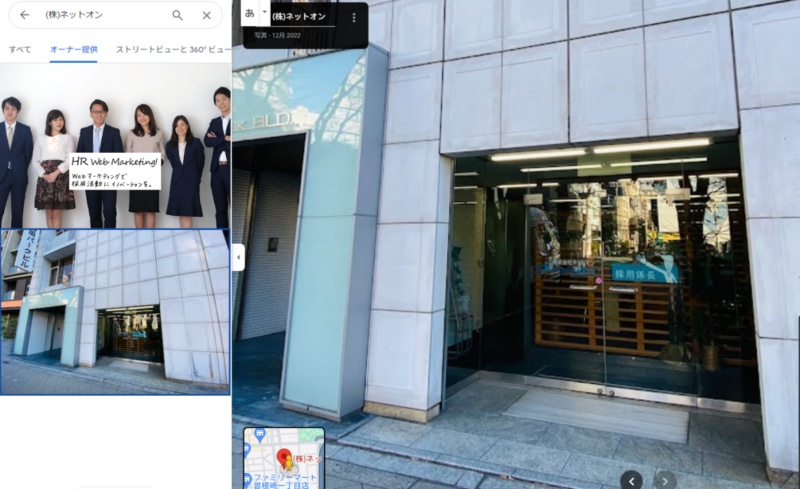
Task: Collapse the side panel with arrow handle
Action: coord(238,258)
